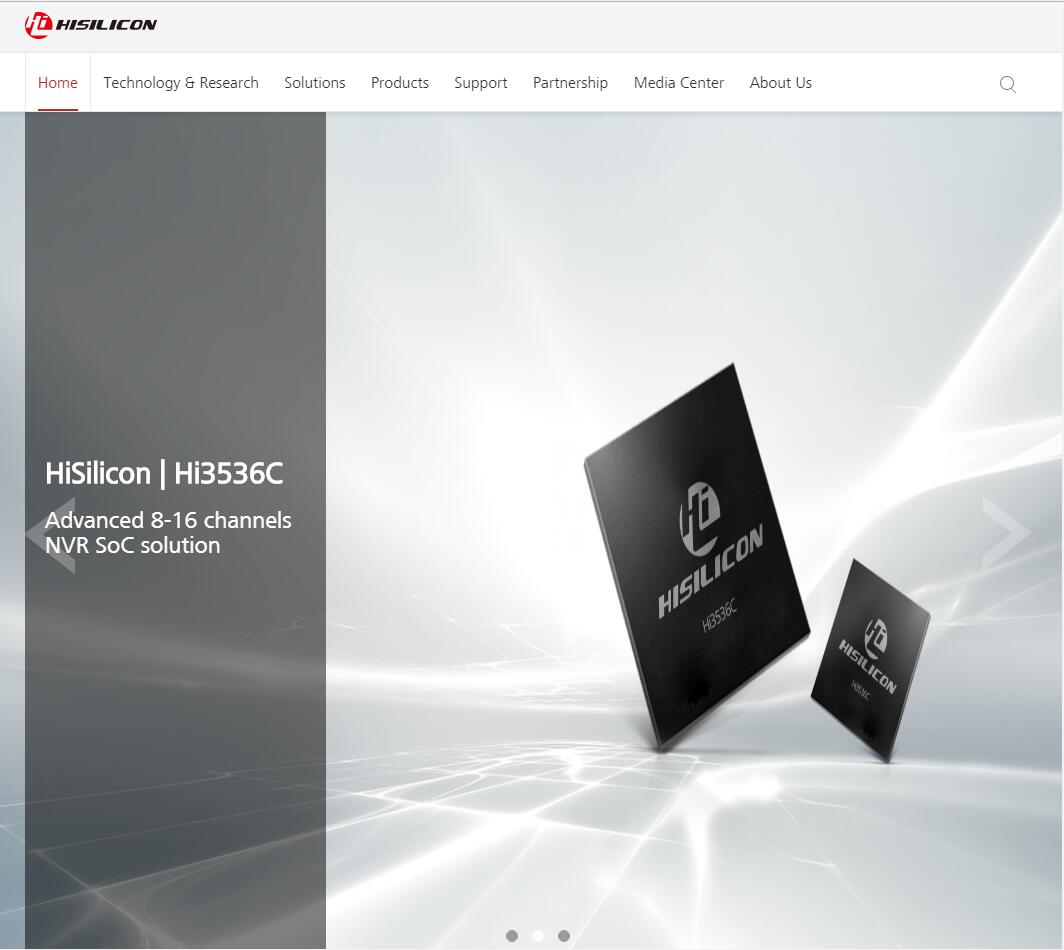Advance to next slide arrow
This screenshot has height=950, width=1064.
[x=1006, y=534]
